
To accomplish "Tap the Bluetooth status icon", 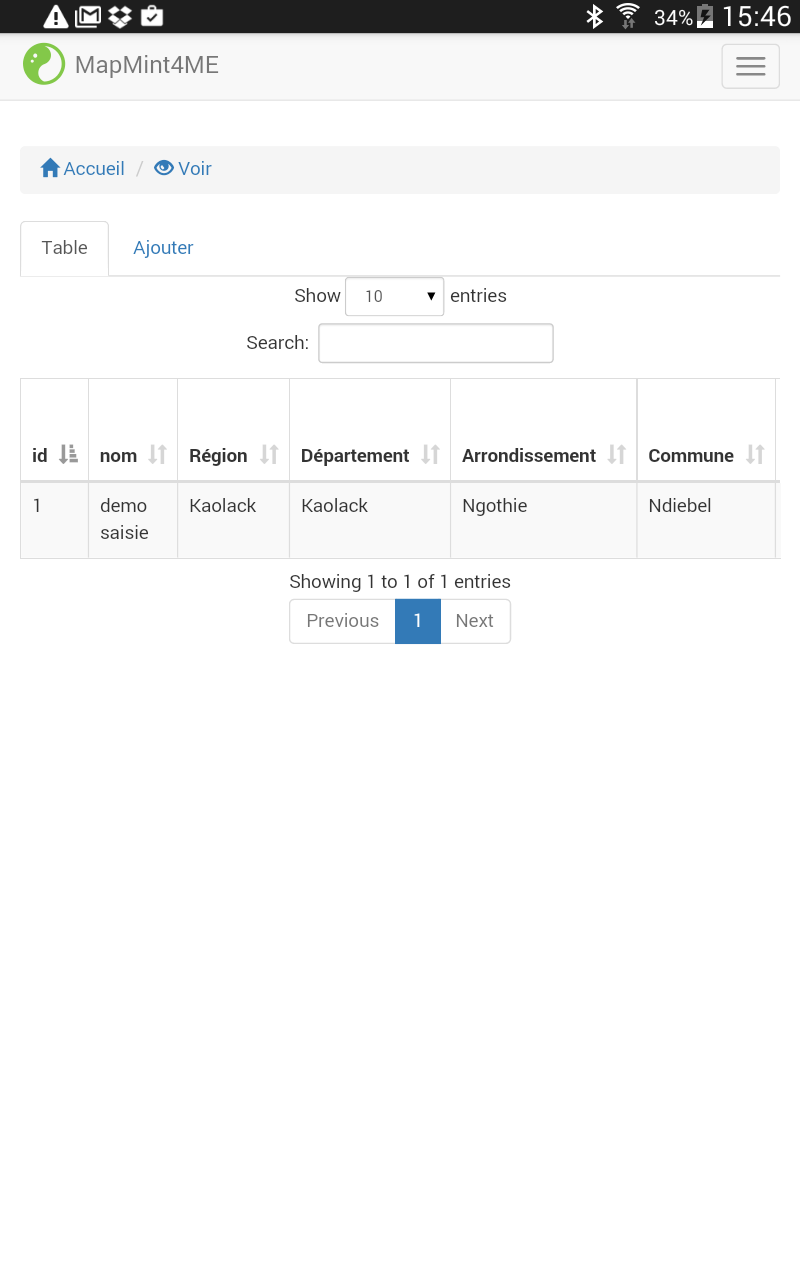I will pyautogui.click(x=595, y=16).
